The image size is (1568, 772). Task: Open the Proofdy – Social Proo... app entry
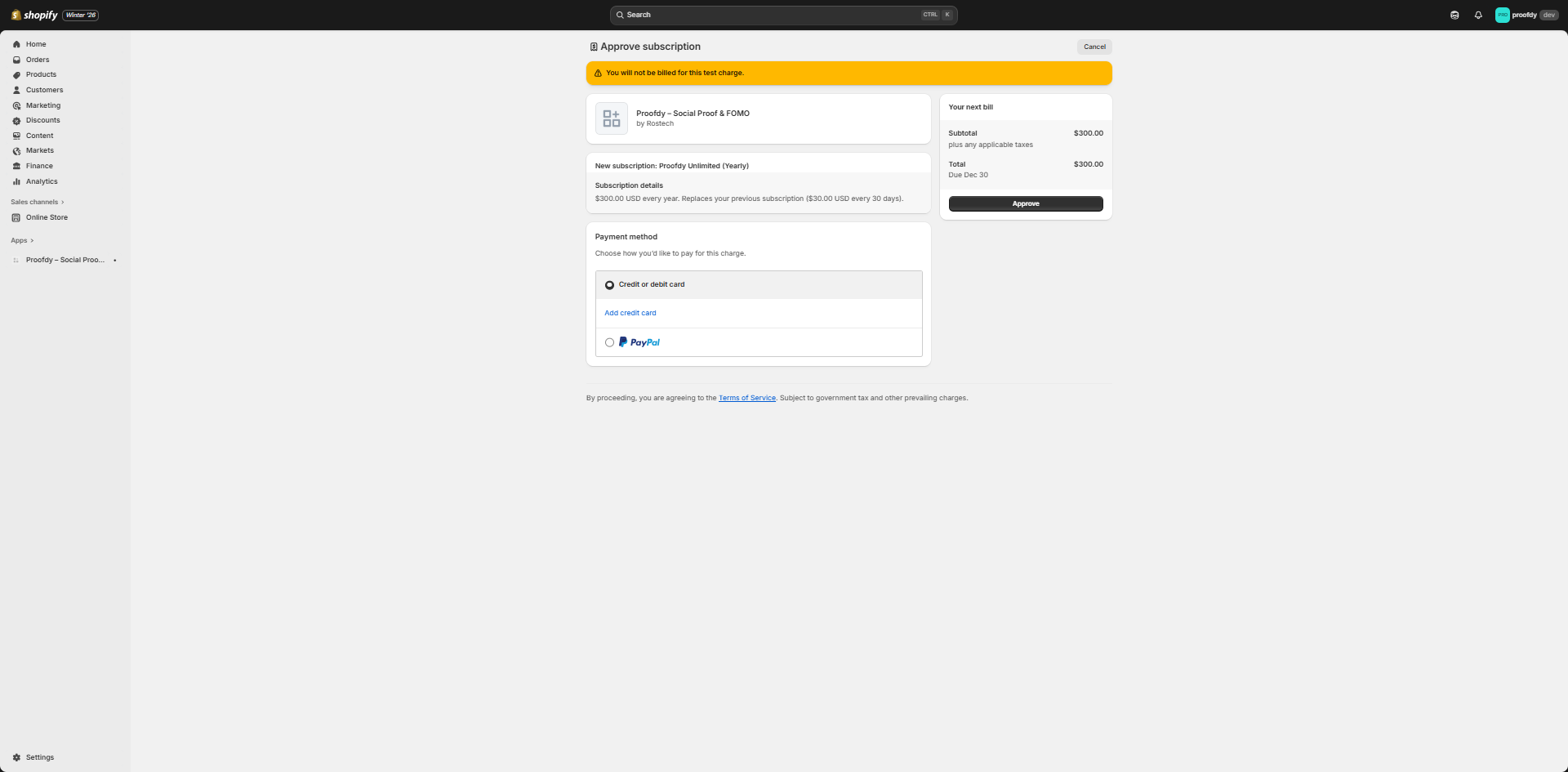tap(65, 260)
